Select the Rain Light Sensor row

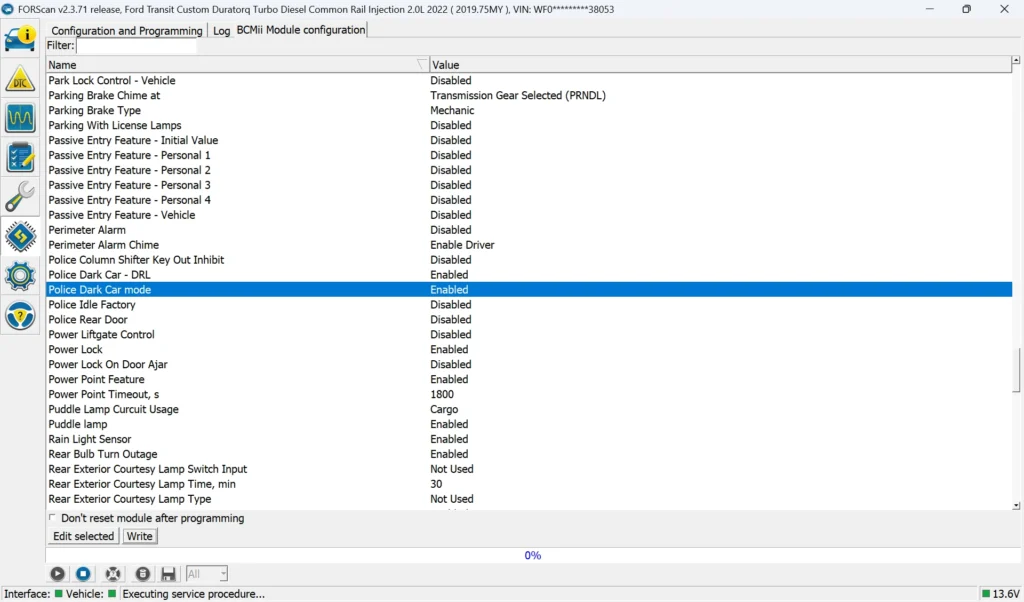529,439
